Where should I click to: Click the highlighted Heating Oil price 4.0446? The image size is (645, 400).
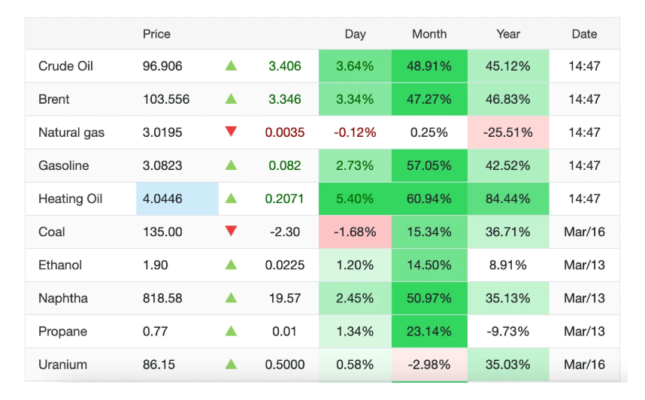164,199
